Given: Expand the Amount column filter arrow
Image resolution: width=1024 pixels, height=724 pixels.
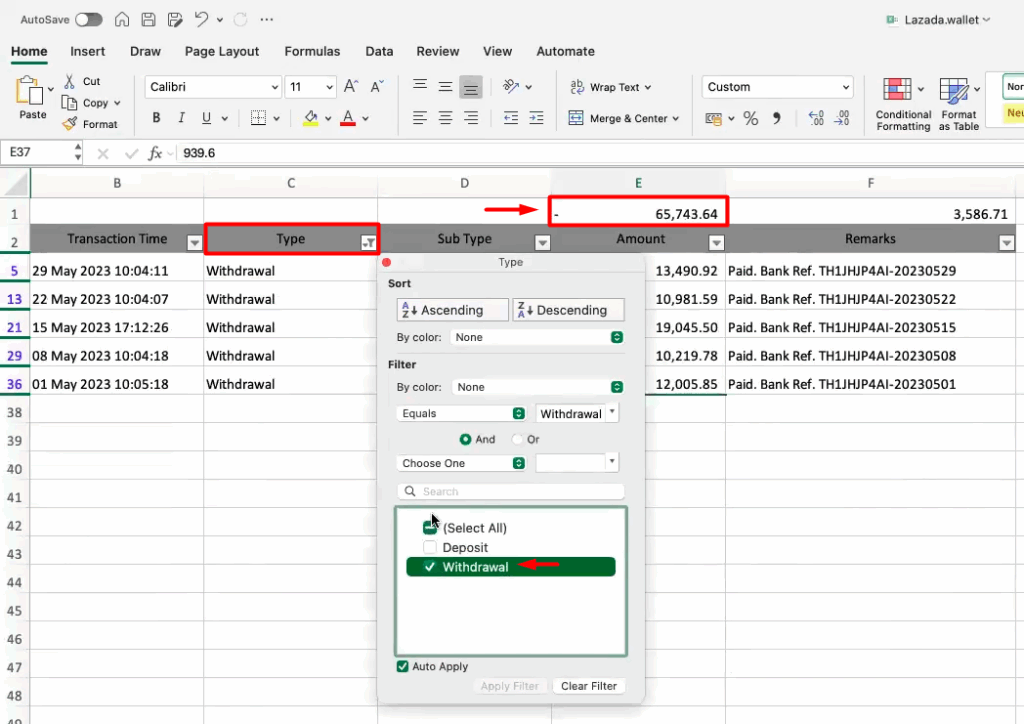Looking at the screenshot, I should (x=716, y=242).
